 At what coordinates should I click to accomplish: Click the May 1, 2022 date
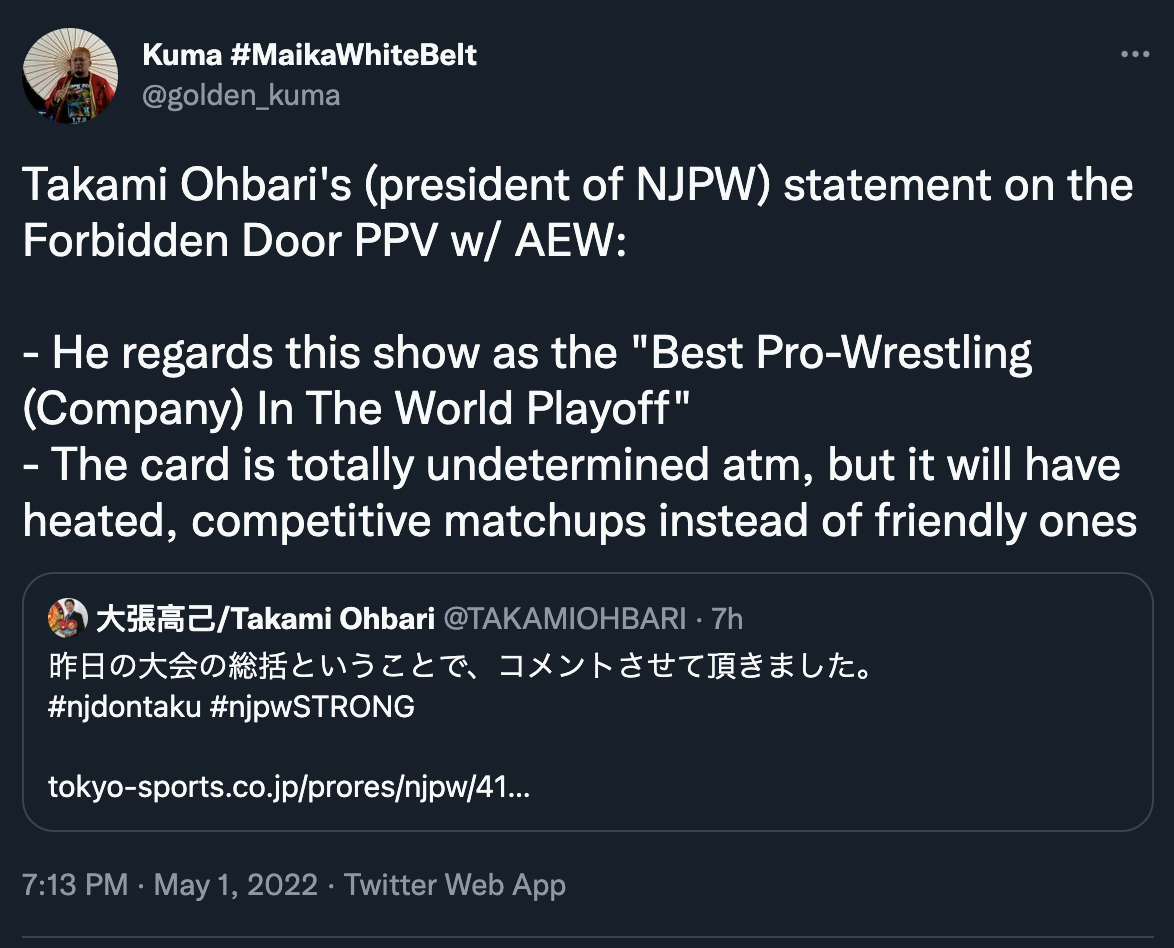pyautogui.click(x=236, y=885)
